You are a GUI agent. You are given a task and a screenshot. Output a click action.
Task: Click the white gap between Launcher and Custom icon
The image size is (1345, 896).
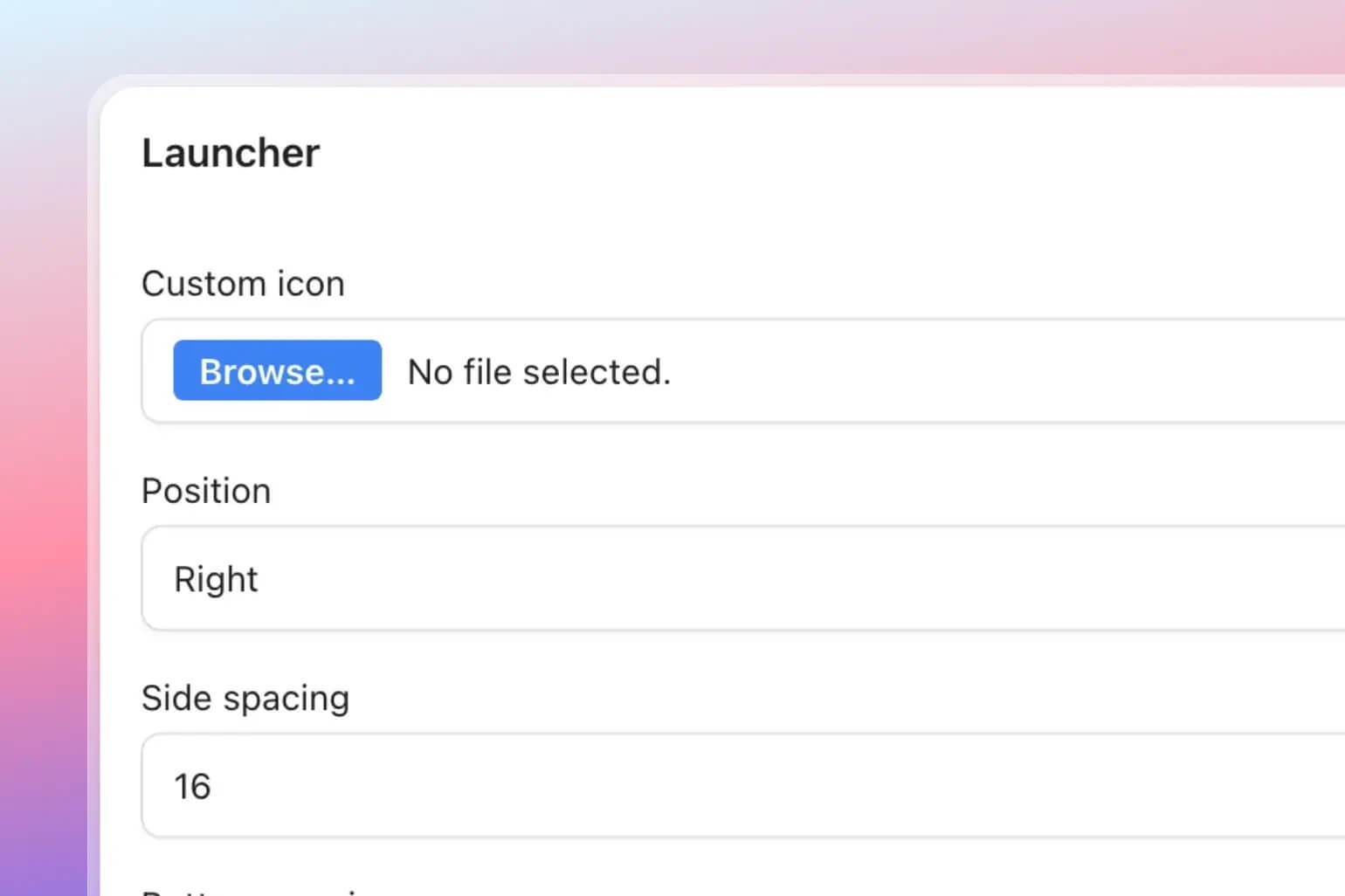(524, 218)
